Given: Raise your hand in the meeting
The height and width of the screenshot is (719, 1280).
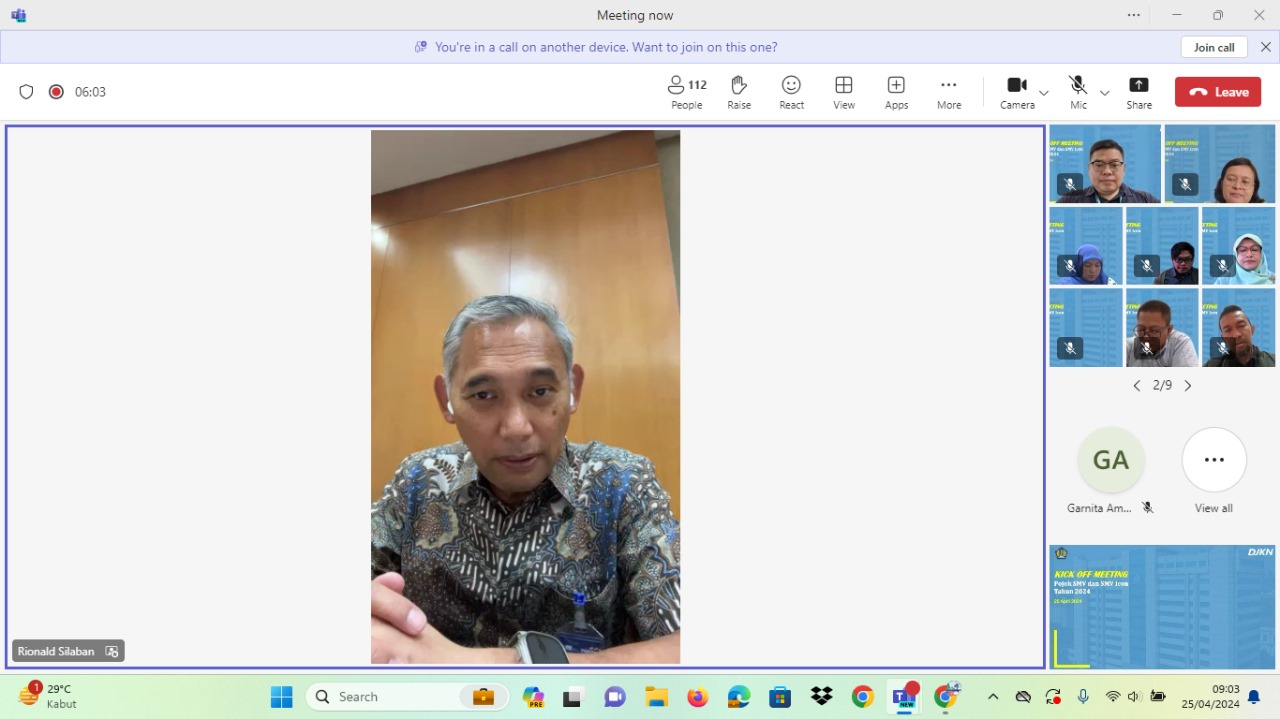Looking at the screenshot, I should pyautogui.click(x=739, y=91).
